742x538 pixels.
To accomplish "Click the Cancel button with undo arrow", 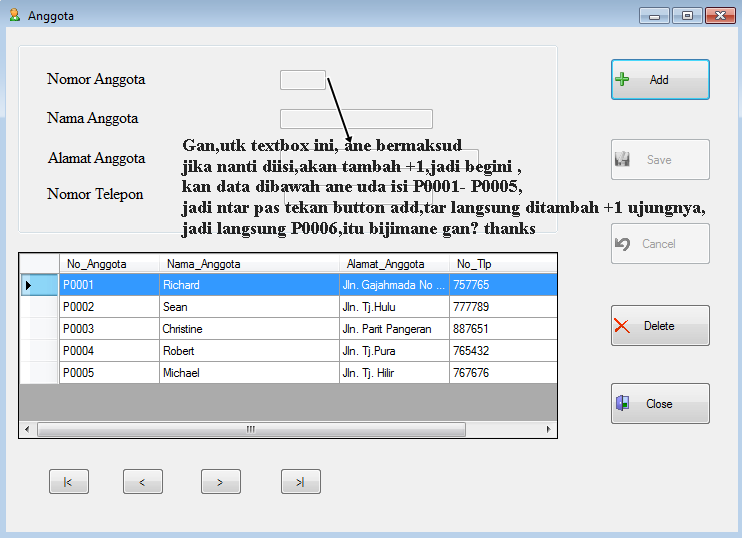I will pyautogui.click(x=660, y=244).
